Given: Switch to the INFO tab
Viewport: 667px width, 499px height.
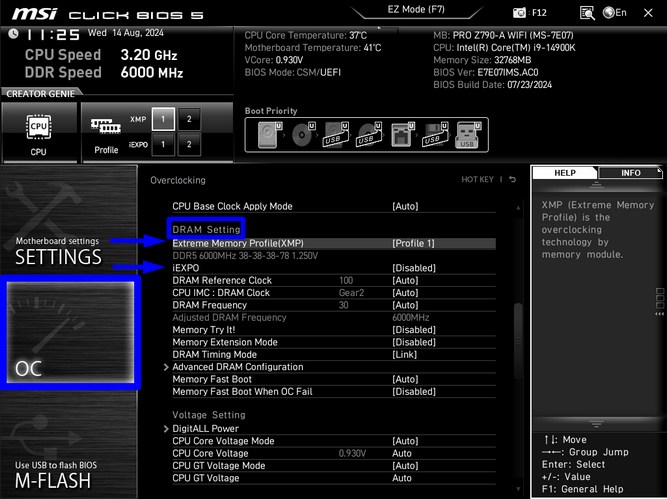Looking at the screenshot, I should coord(630,173).
